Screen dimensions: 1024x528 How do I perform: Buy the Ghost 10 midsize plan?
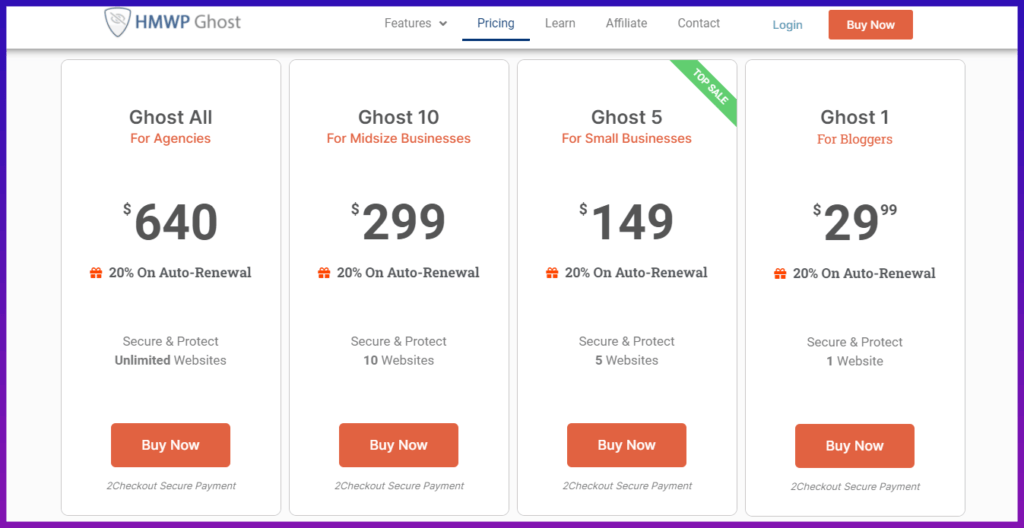pos(398,445)
